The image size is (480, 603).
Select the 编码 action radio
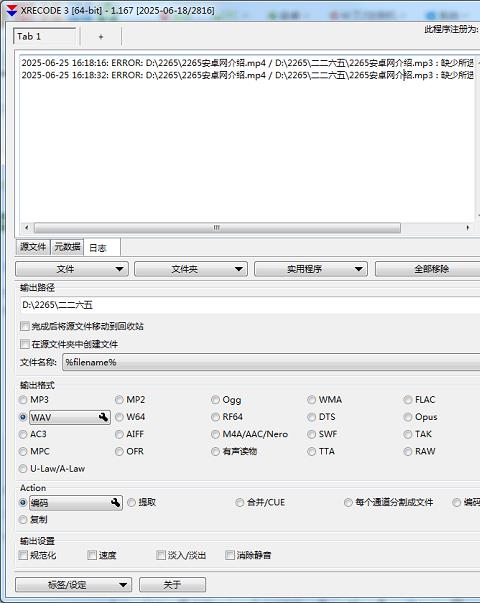pyautogui.click(x=23, y=503)
